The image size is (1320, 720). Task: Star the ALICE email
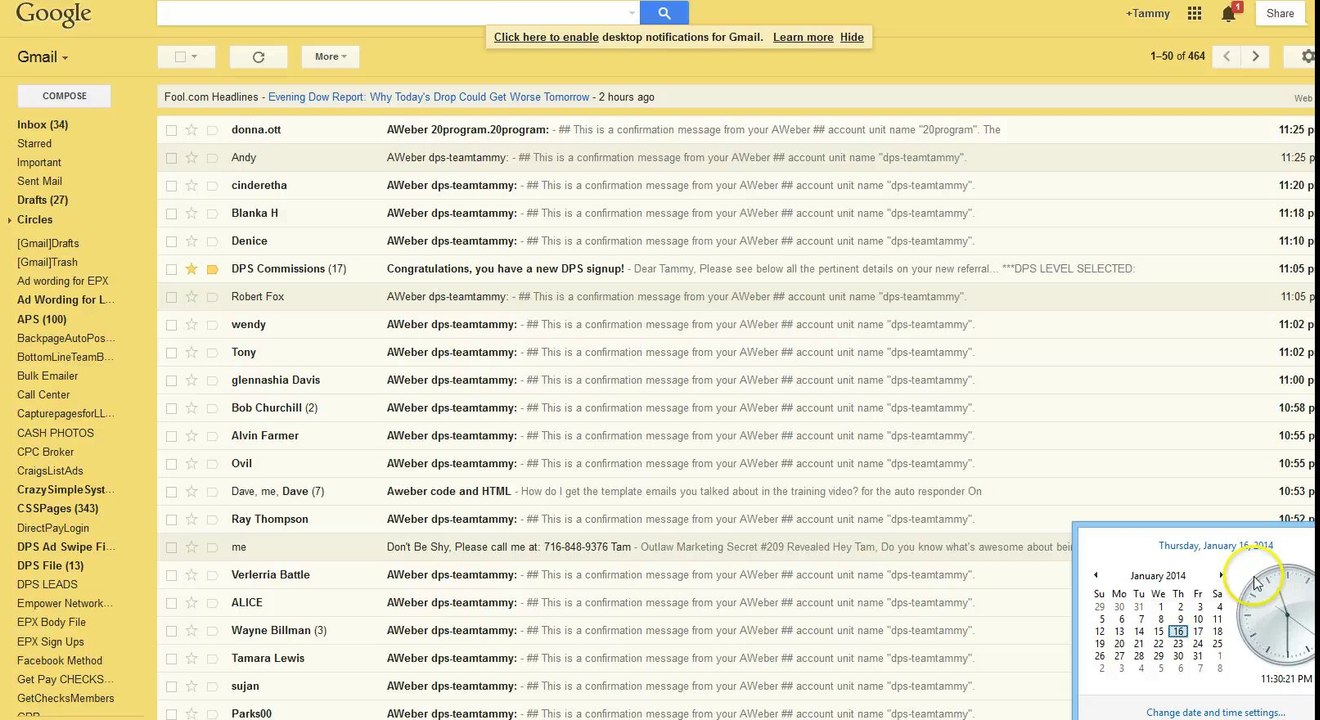[x=191, y=603]
